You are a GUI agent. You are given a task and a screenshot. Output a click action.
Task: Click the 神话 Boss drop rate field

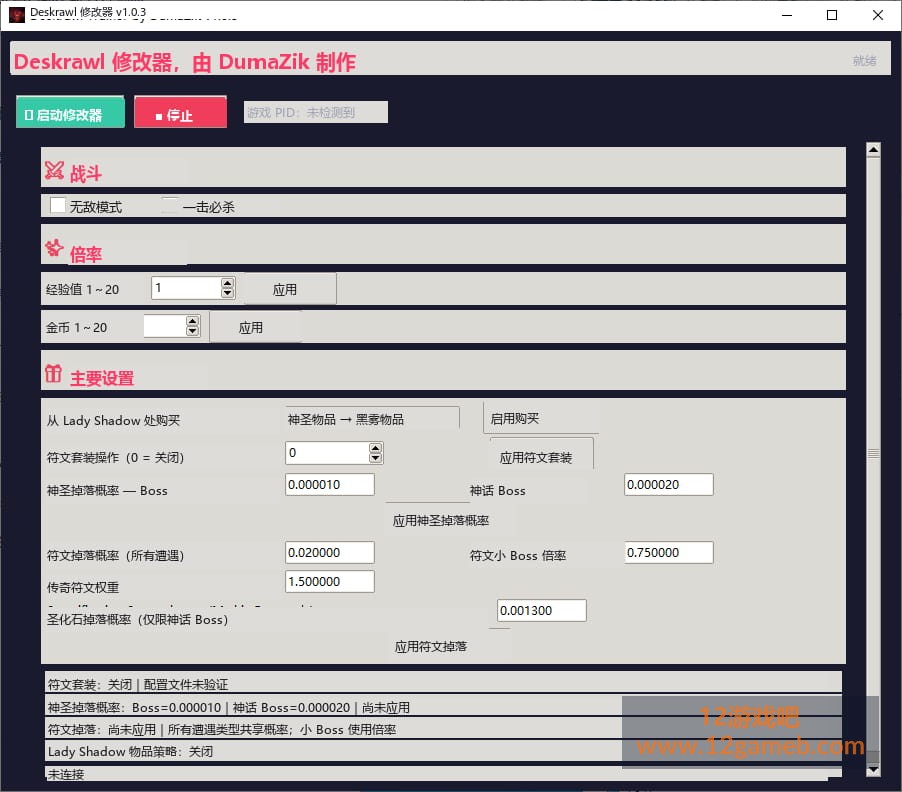coord(668,484)
